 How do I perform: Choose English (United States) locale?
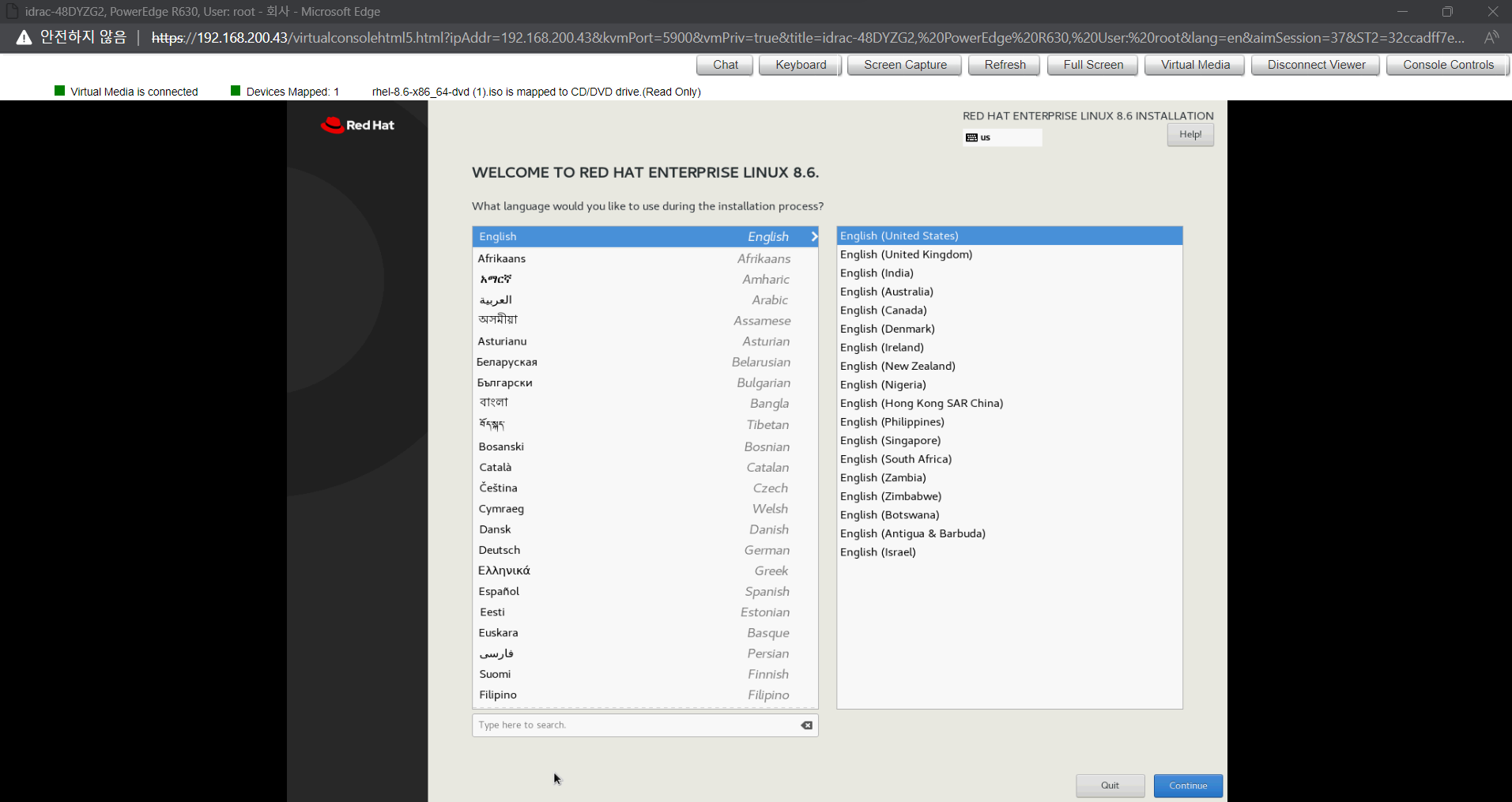[x=1009, y=235]
